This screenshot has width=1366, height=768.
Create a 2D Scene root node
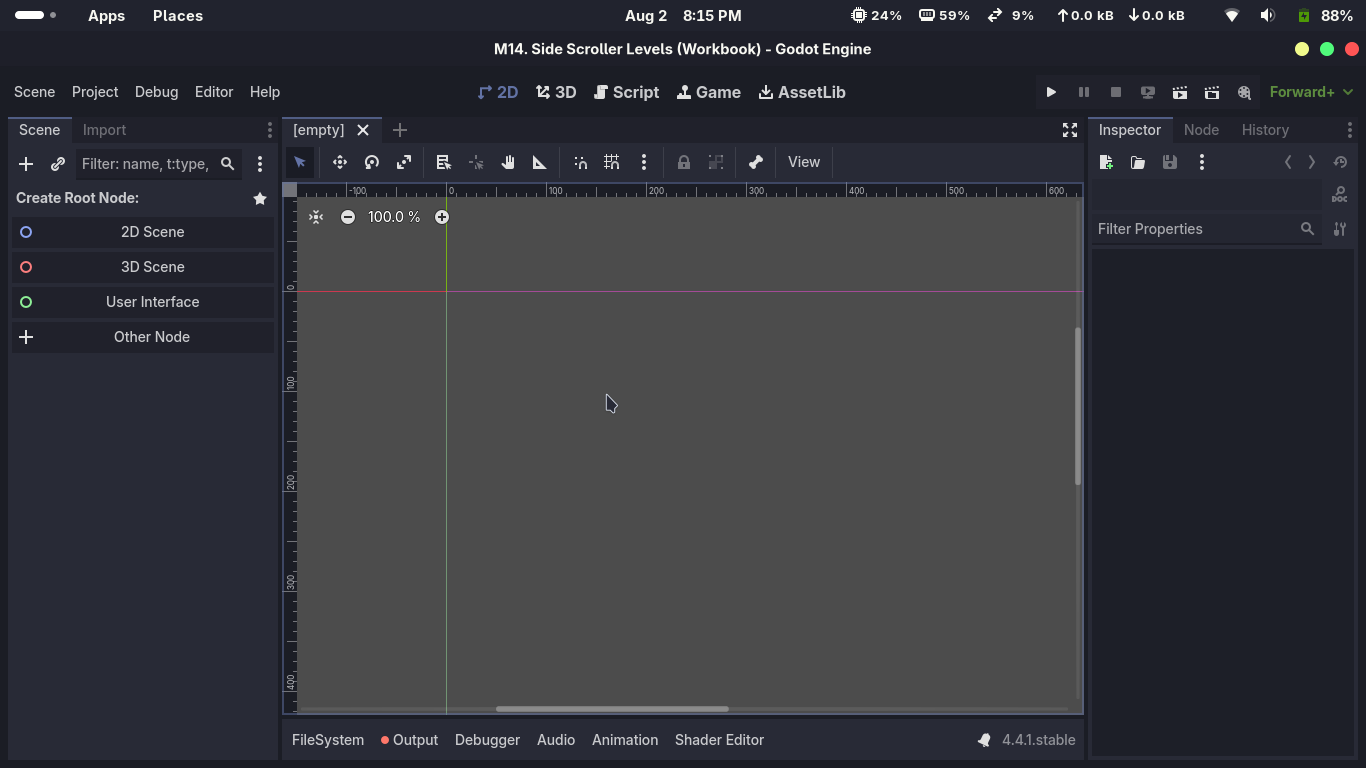(x=142, y=232)
